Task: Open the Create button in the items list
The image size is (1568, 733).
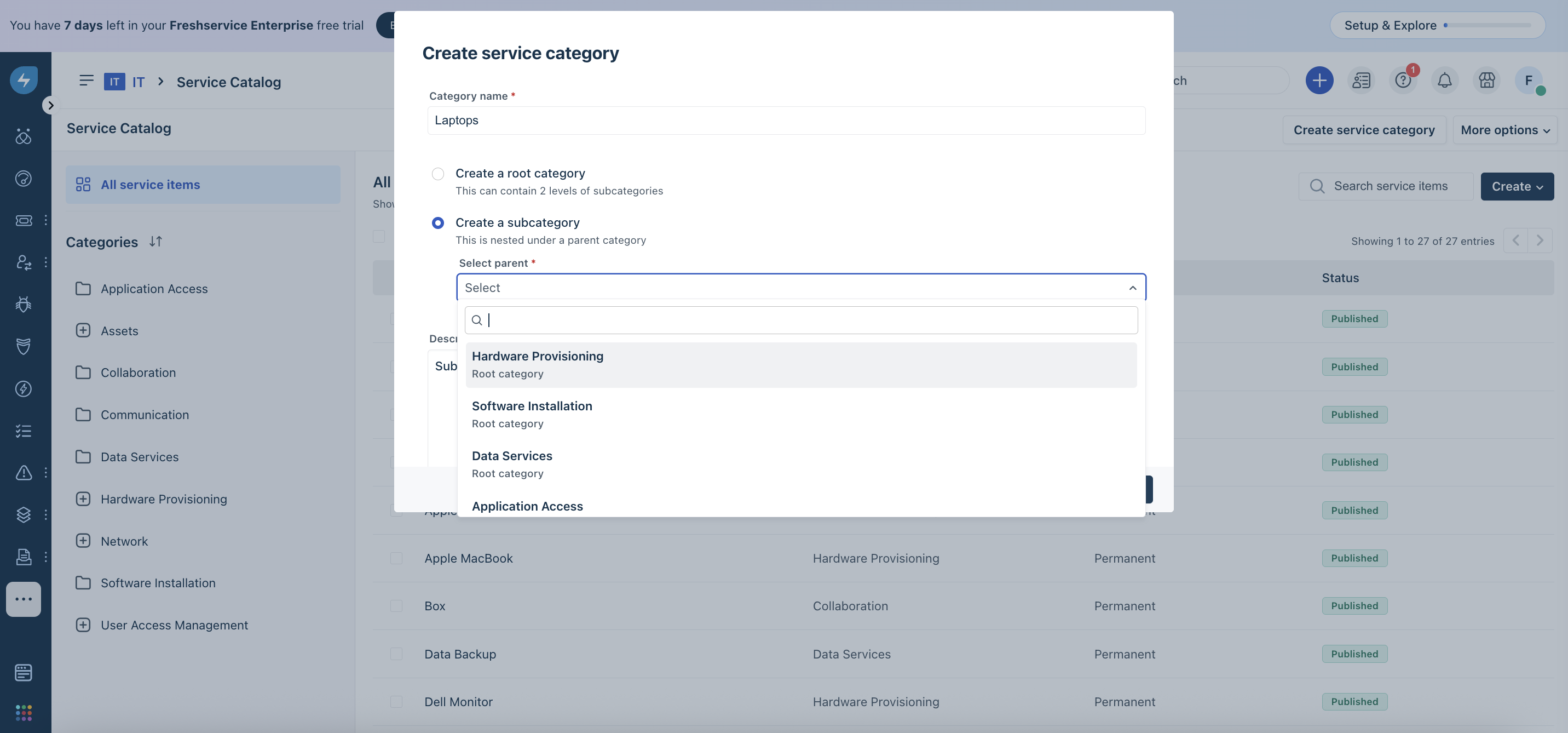Action: [1516, 186]
